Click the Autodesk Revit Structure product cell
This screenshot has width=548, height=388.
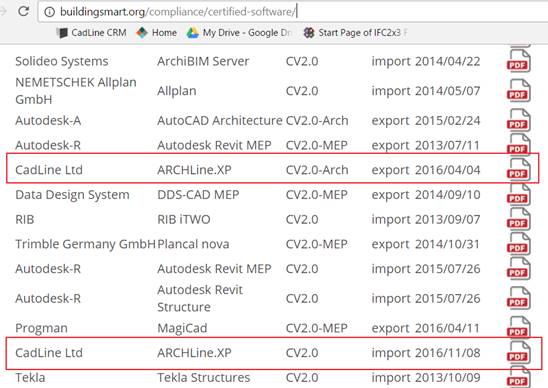pos(200,299)
